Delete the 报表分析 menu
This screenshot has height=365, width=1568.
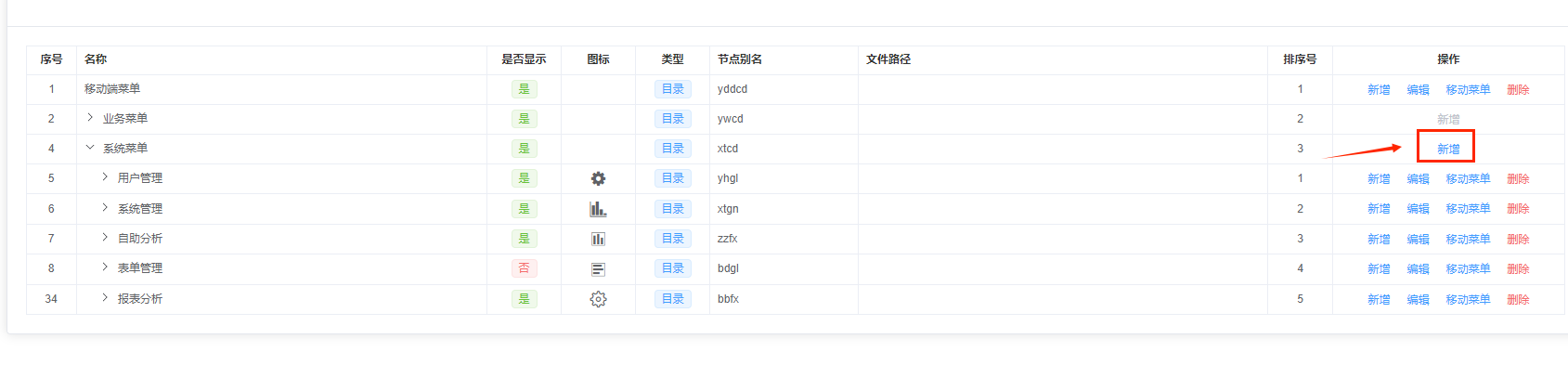pyautogui.click(x=1518, y=300)
